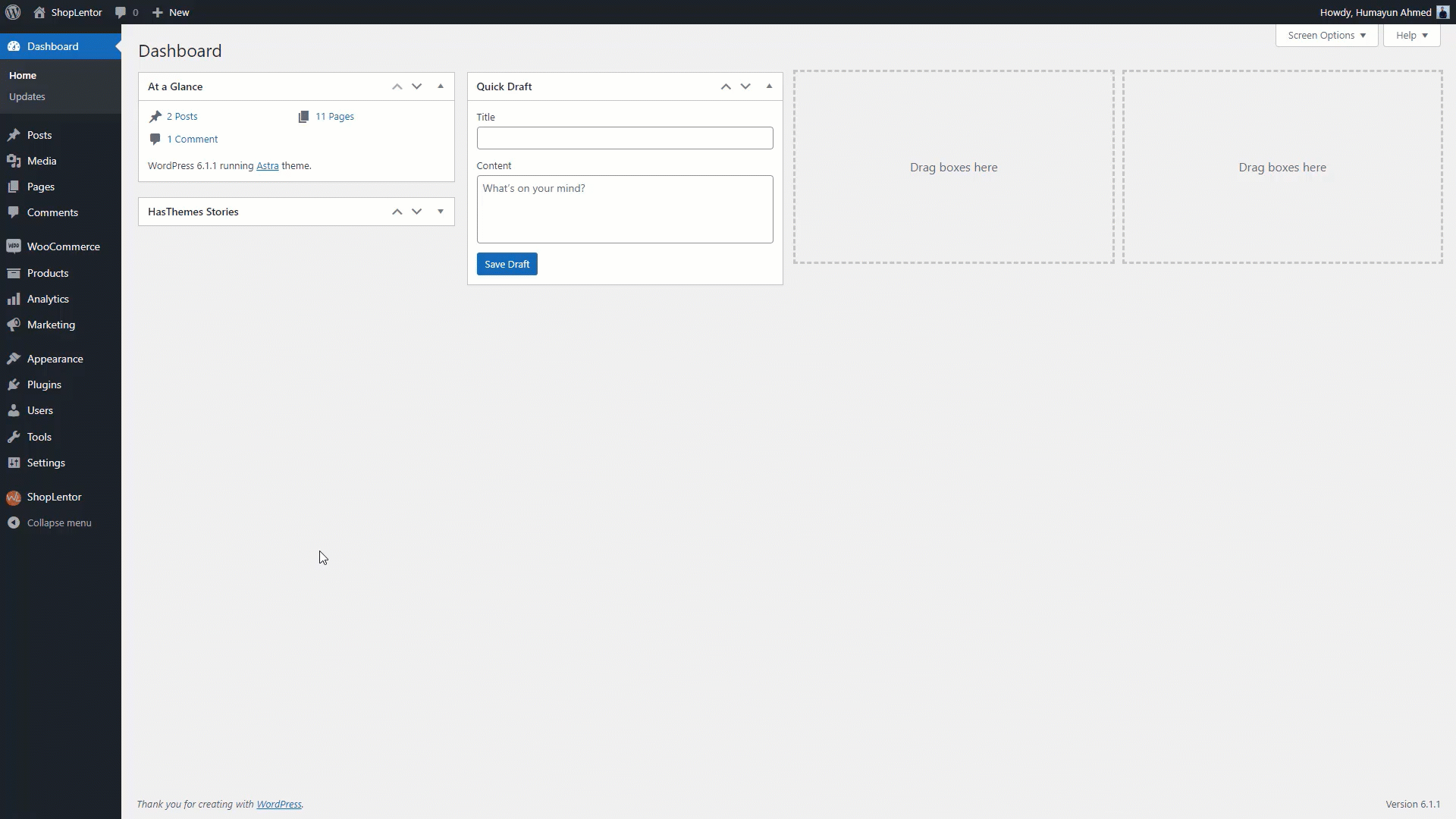1456x819 pixels.
Task: Open the WooCommerce sidebar icon
Action: 15,246
